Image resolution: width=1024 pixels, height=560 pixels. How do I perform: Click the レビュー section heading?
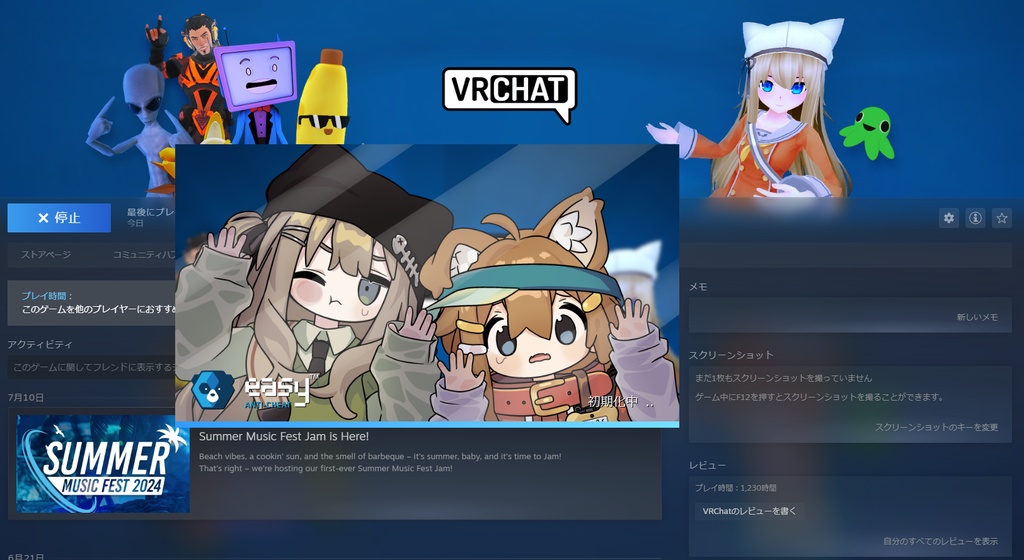coord(707,465)
